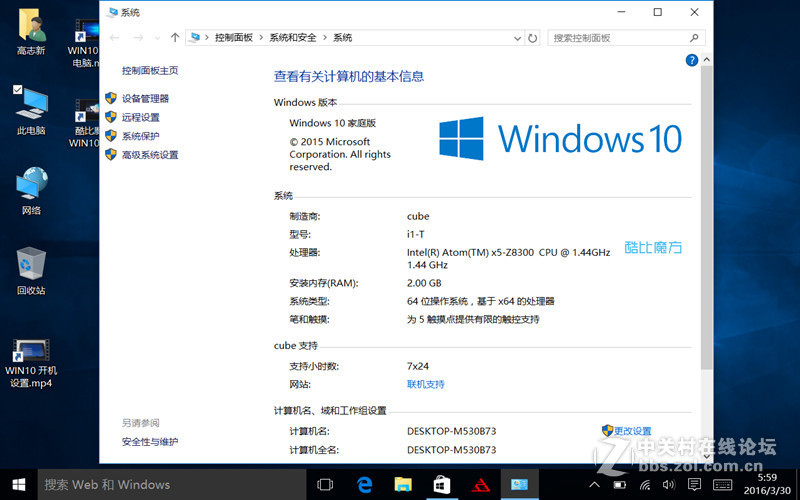Click the Windows 10 家庭版 edition text
This screenshot has height=500, width=800.
coord(333,123)
